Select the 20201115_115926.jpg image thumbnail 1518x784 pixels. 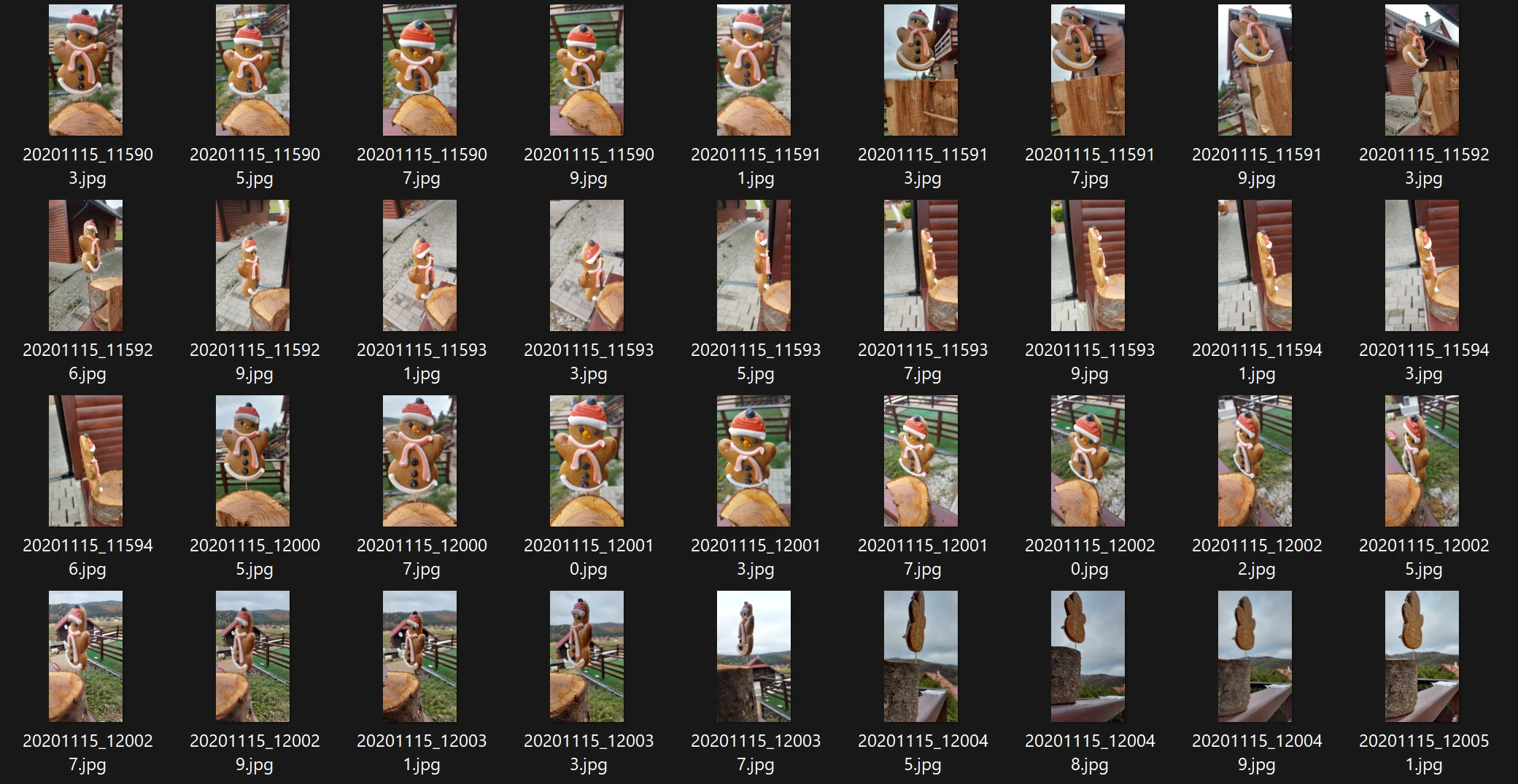click(85, 265)
